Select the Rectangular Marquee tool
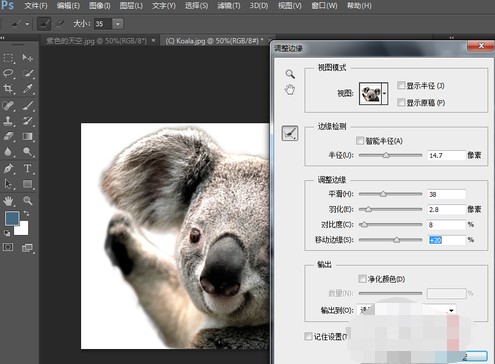Screen dimensions: 495x364 8,58
